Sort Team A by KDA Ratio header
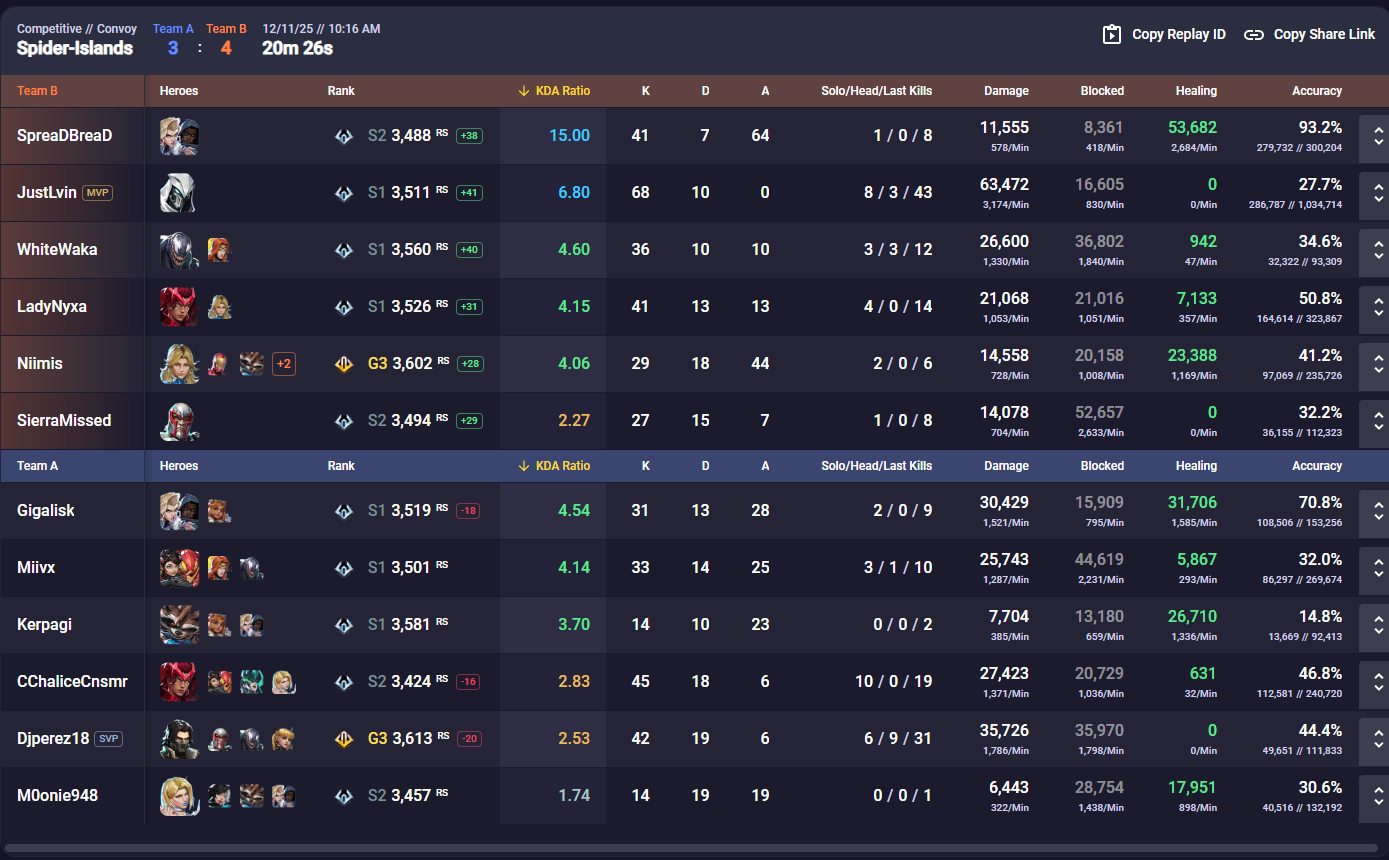 (554, 466)
